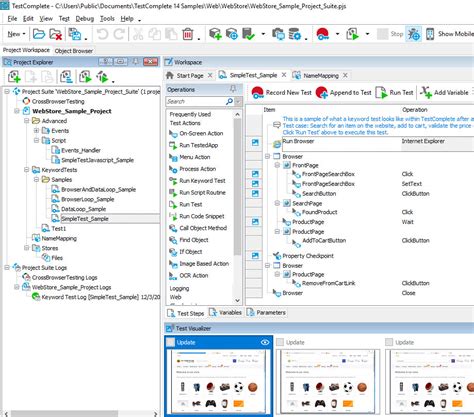Click add item icon in Project Explorer toolbar
This screenshot has width=474, height=417.
click(x=14, y=77)
